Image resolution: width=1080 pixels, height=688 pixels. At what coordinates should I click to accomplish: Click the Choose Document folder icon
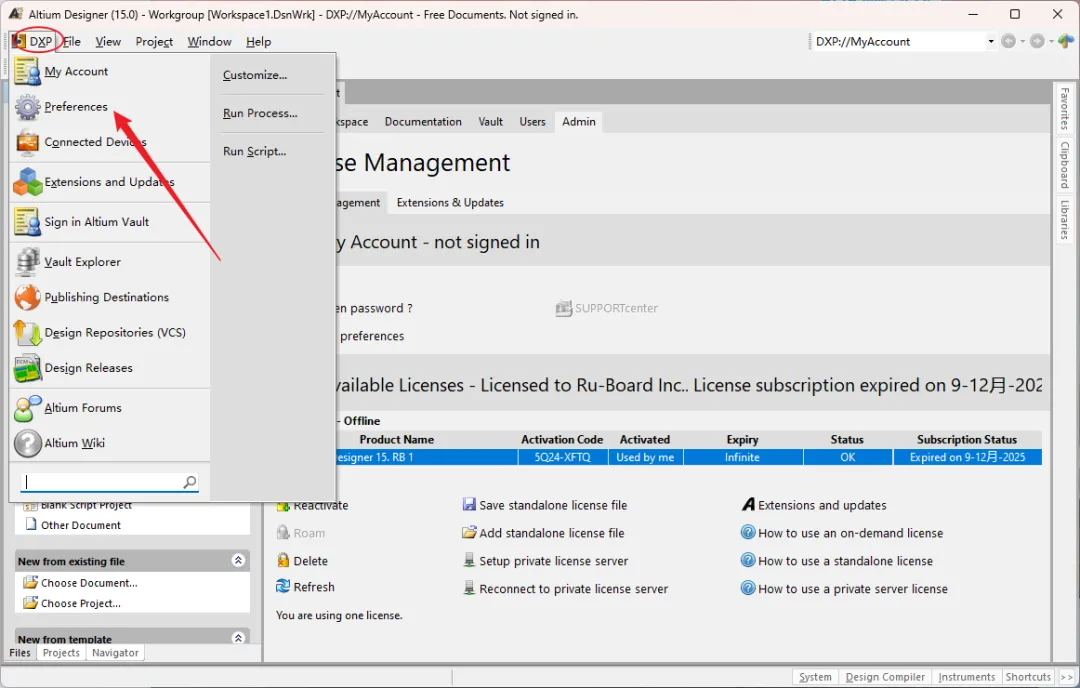coord(30,583)
